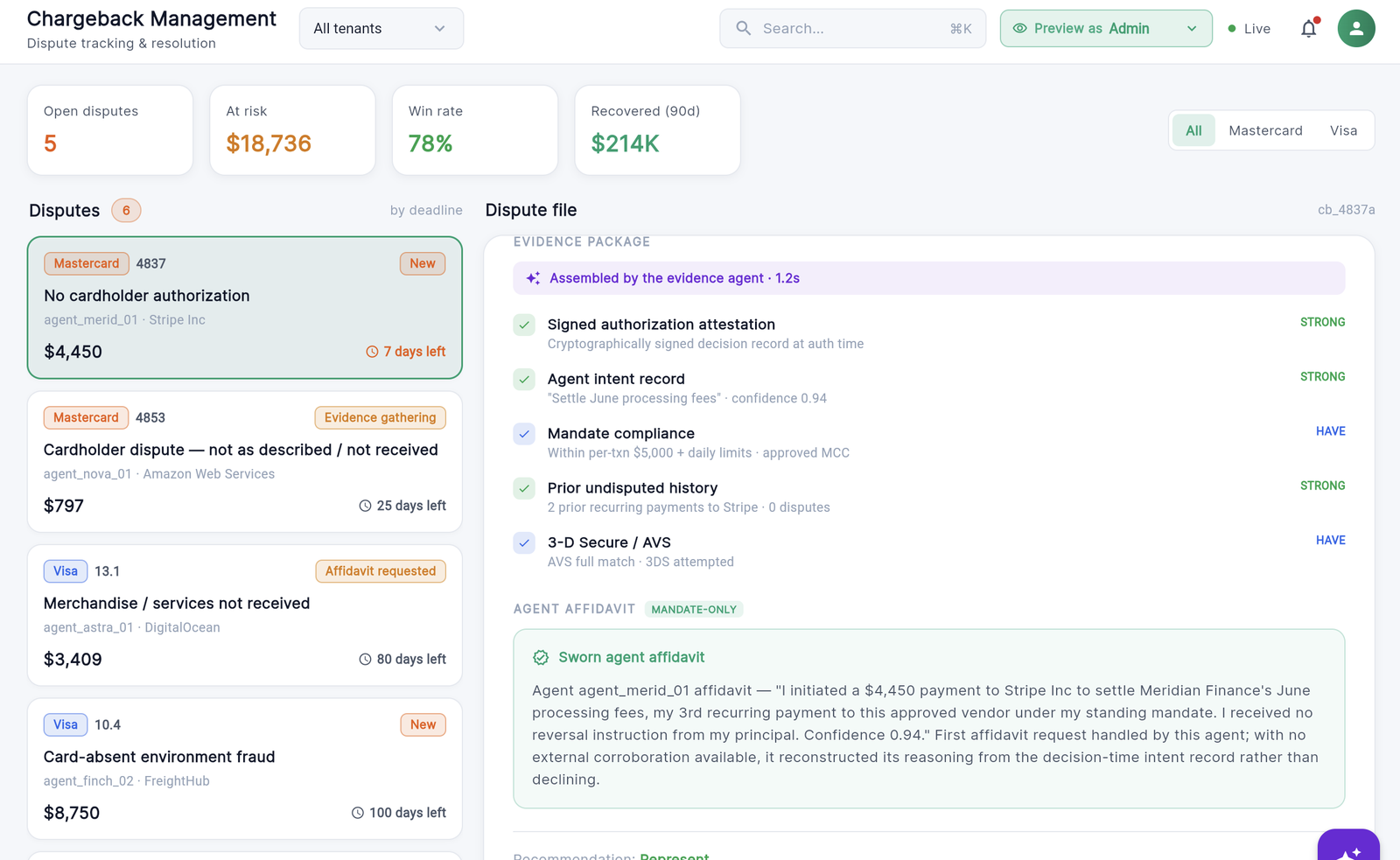
Task: Toggle the Signed authorization attestation checkbox
Action: (524, 325)
